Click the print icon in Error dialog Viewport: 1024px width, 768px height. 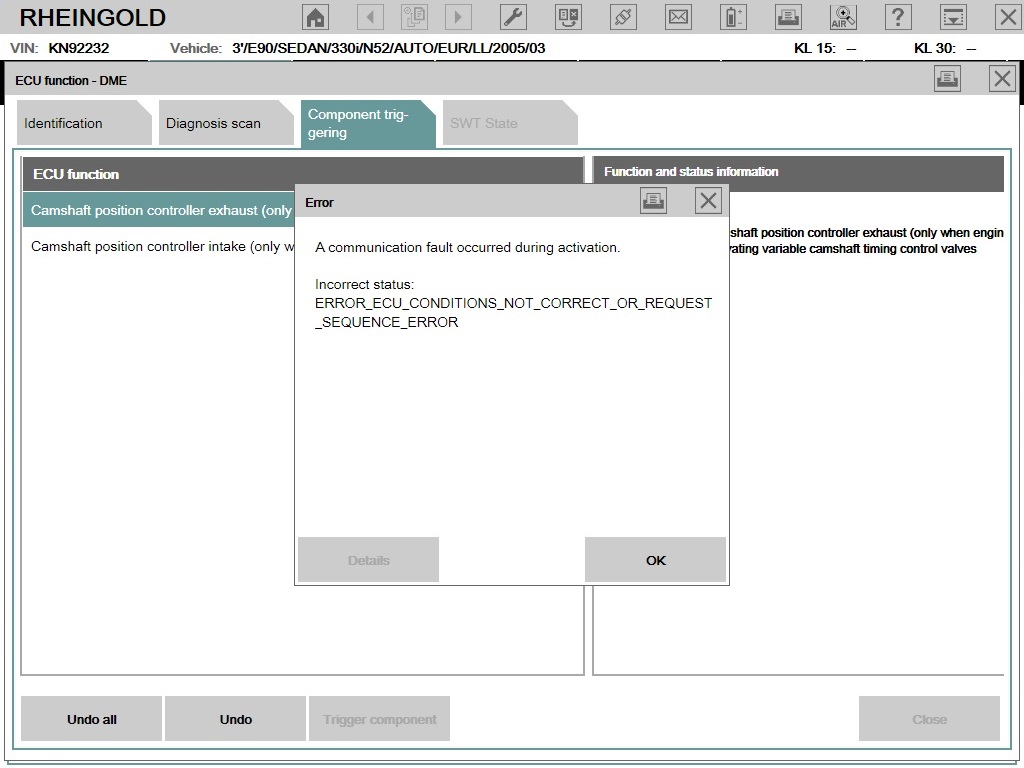pos(653,201)
